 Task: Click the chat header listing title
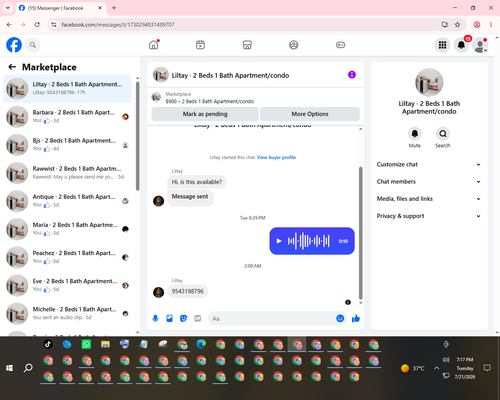[x=230, y=75]
